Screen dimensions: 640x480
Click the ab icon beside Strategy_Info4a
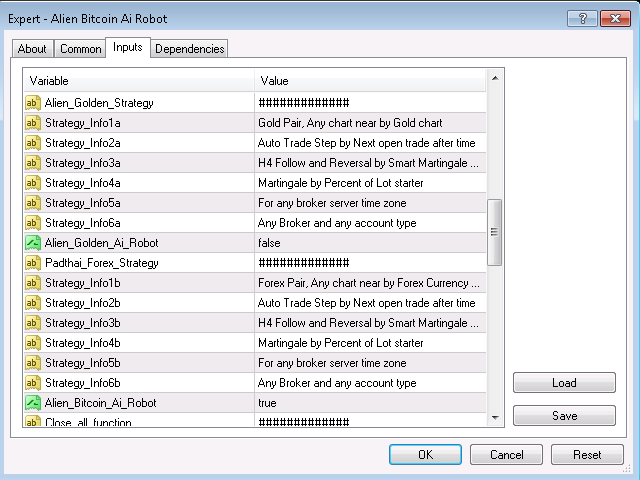33,183
